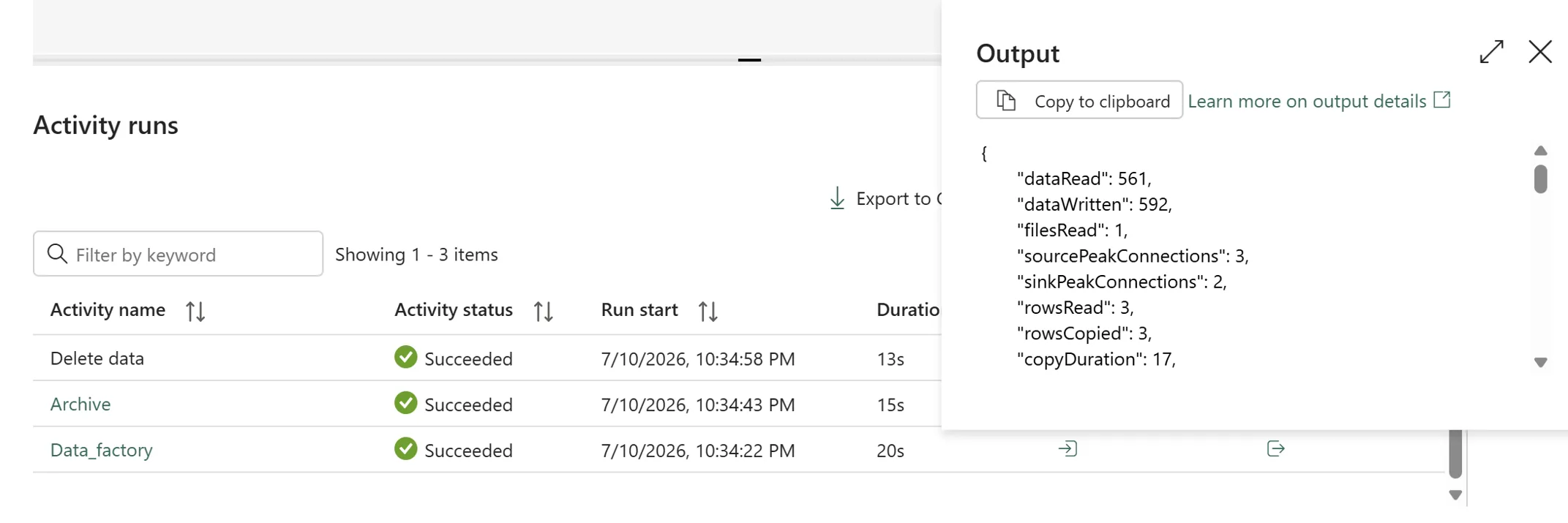1568x523 pixels.
Task: Click run start 7/10/2026, 10:34:58 PM
Action: click(698, 359)
